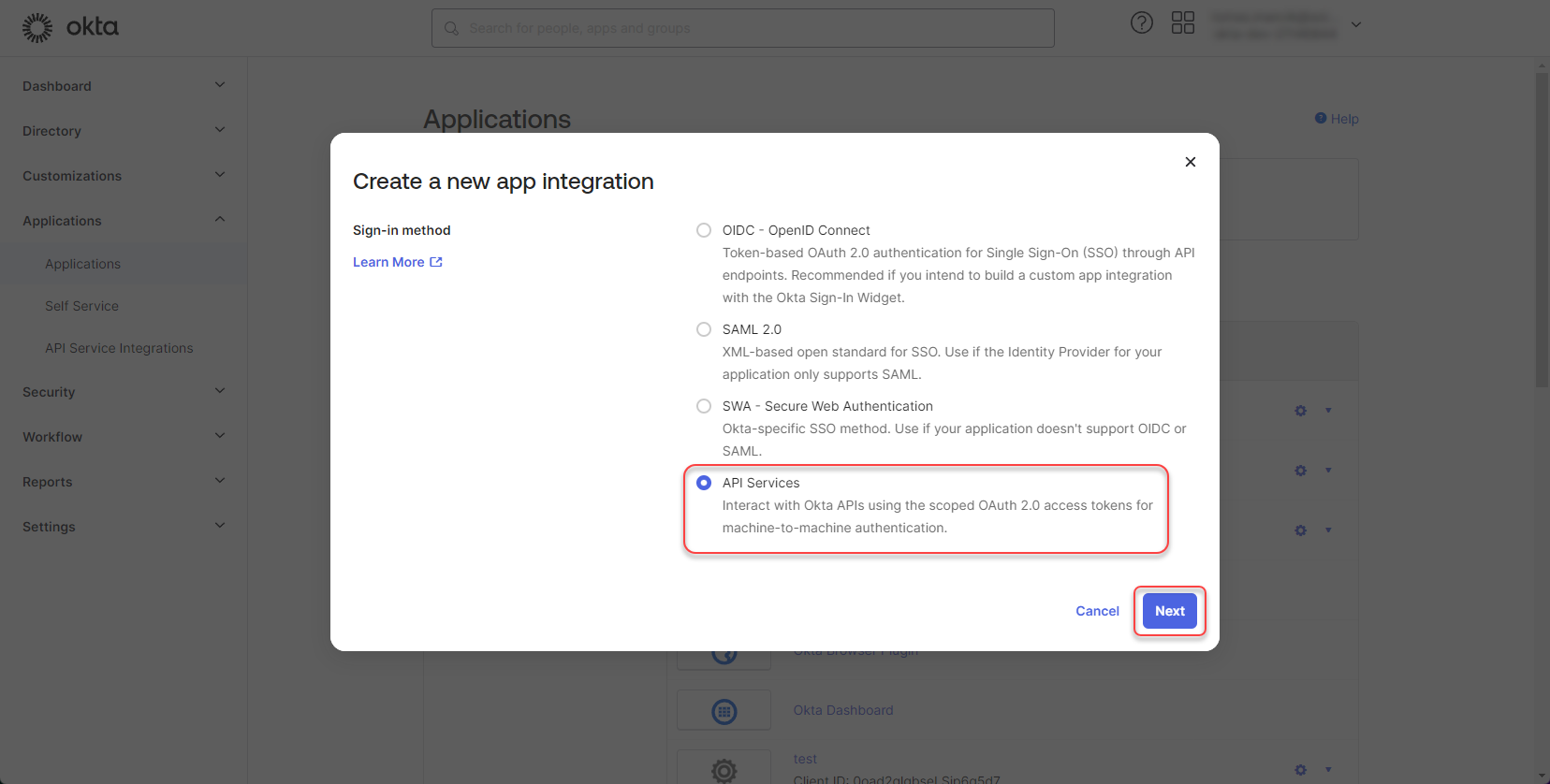Select OIDC - OpenID Connect radio button

pyautogui.click(x=704, y=230)
